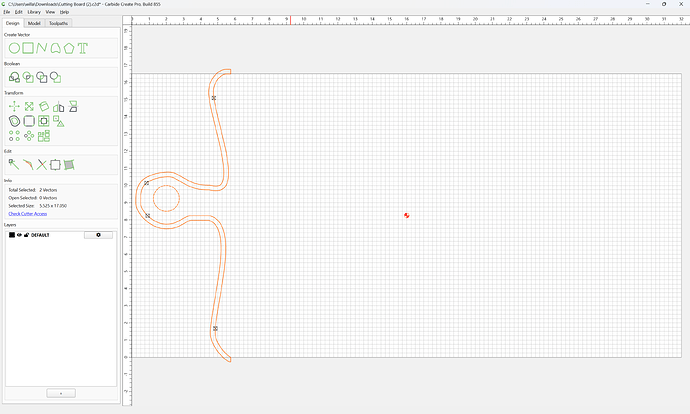Open the Offset Vectors tool
Image resolution: width=690 pixels, height=414 pixels.
[14, 121]
